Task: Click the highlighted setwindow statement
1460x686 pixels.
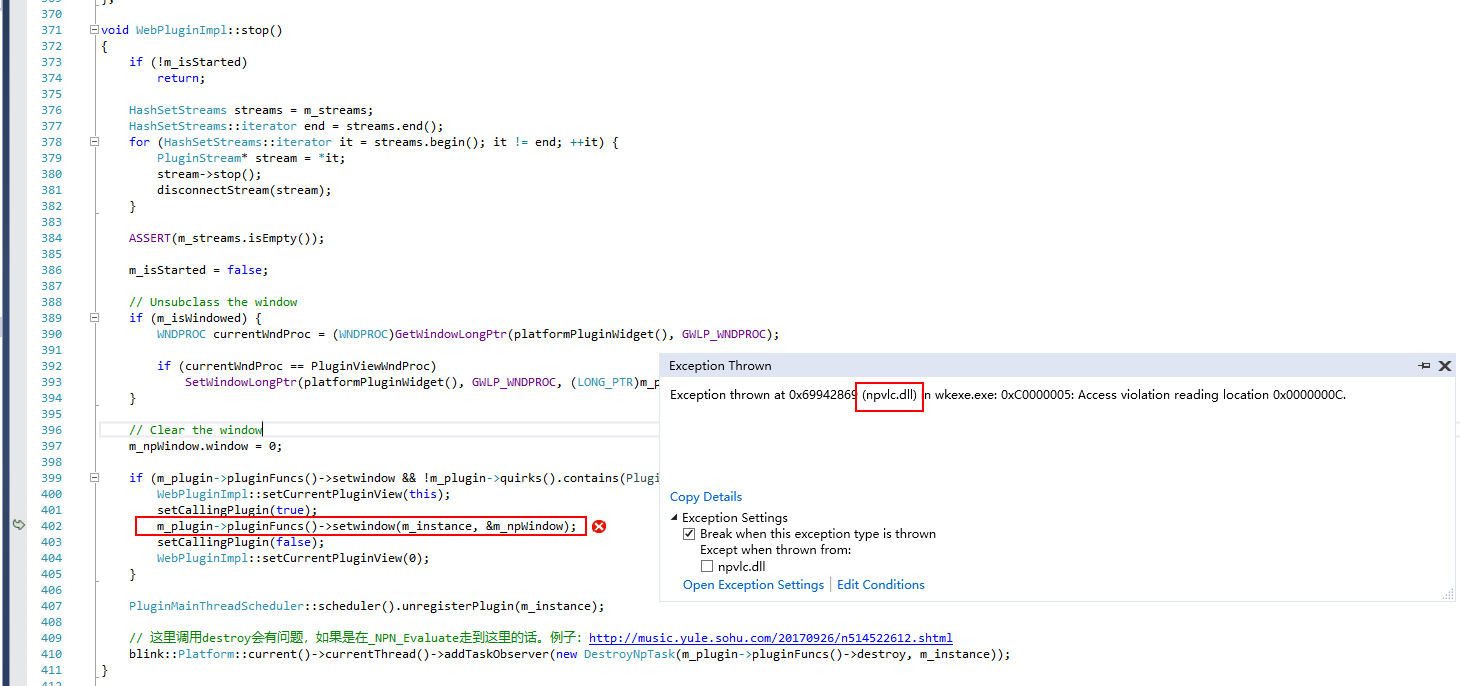Action: pyautogui.click(x=360, y=525)
